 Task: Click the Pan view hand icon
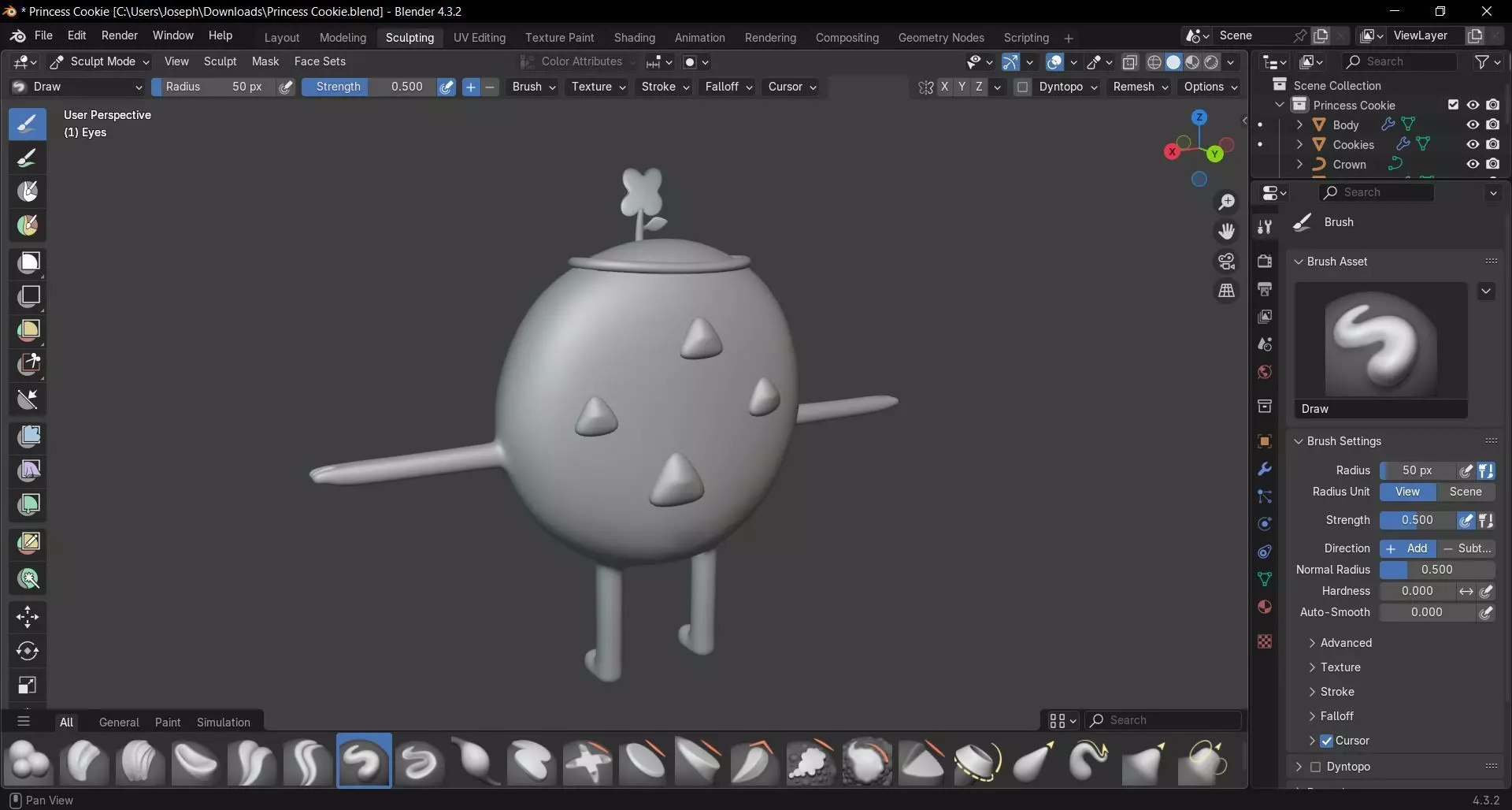pos(1227,232)
